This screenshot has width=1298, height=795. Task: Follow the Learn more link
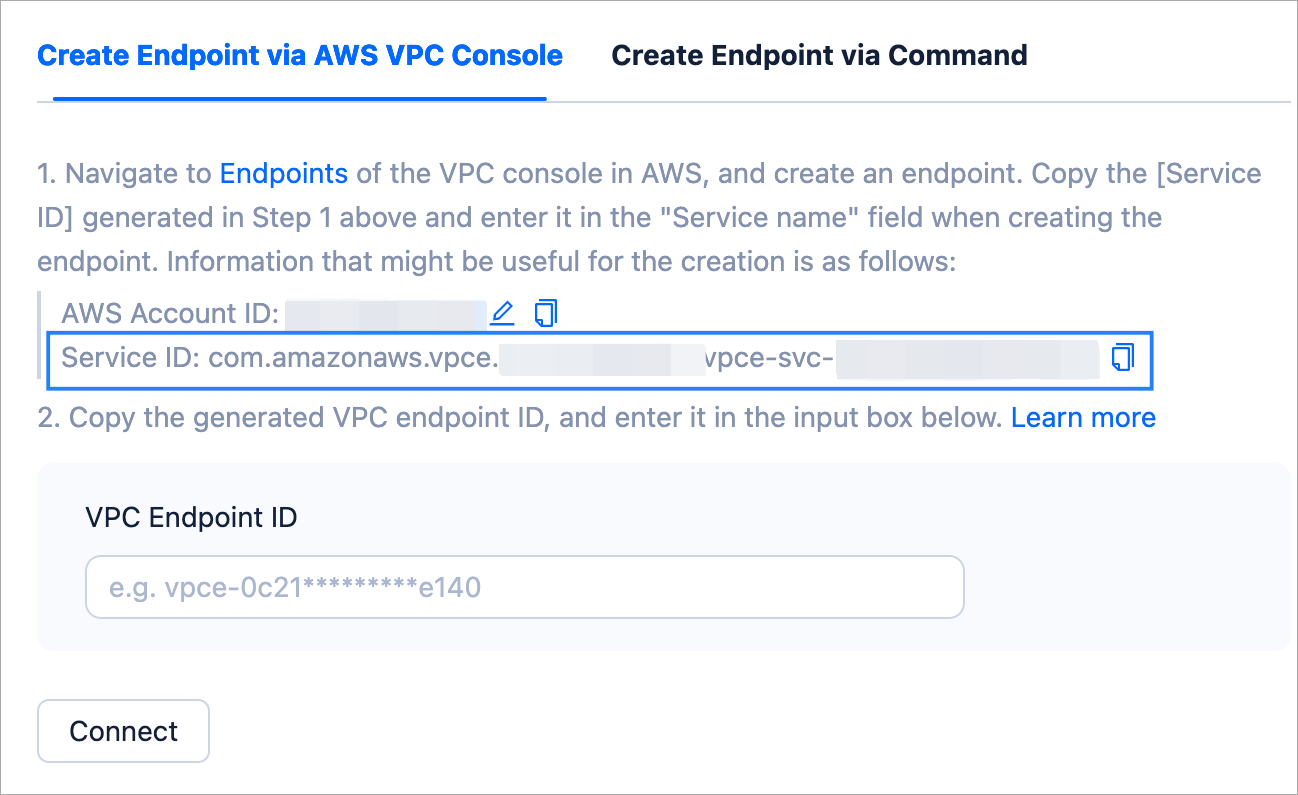(1083, 417)
